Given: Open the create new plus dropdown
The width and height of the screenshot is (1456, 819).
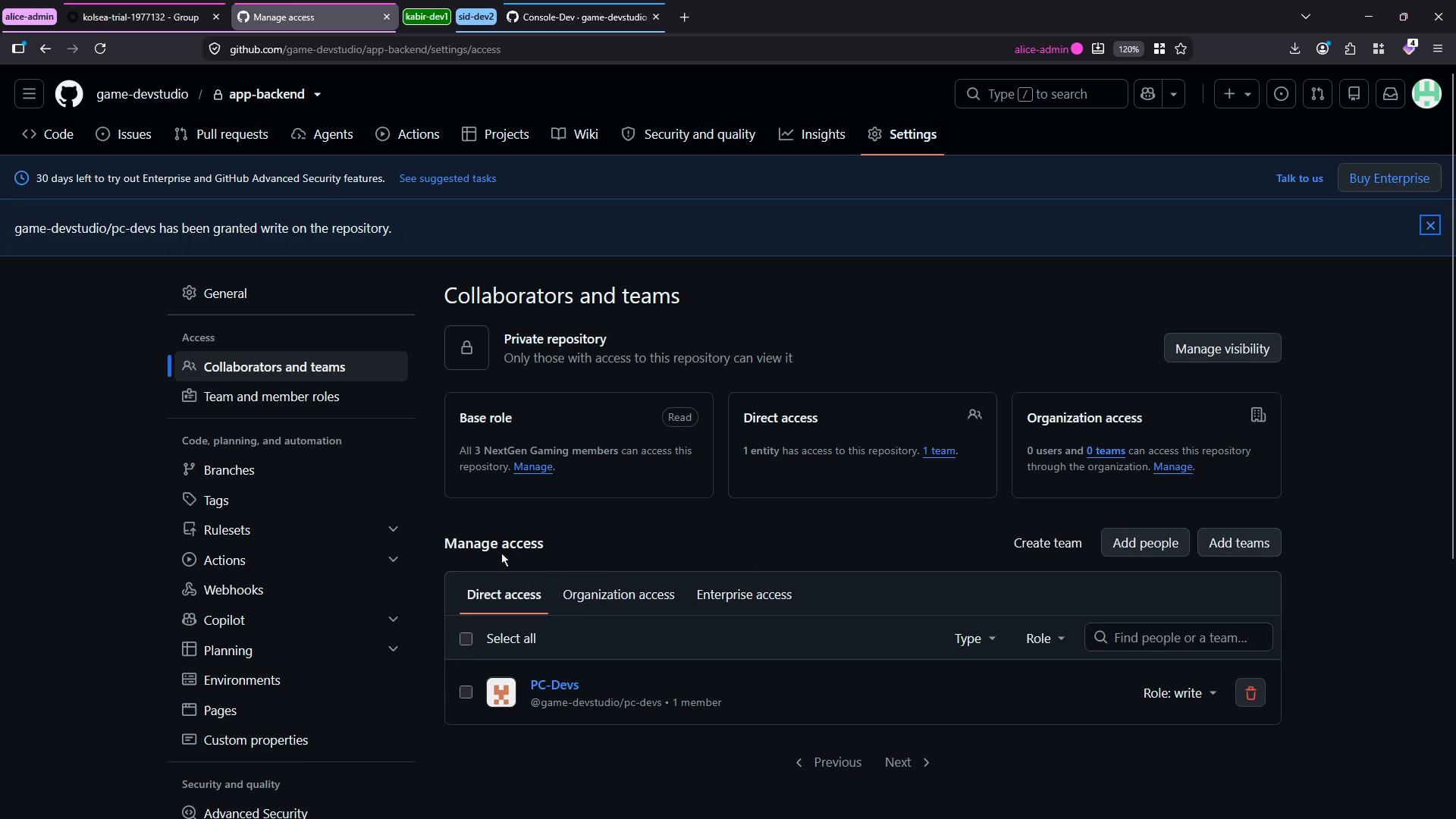Looking at the screenshot, I should point(1237,94).
